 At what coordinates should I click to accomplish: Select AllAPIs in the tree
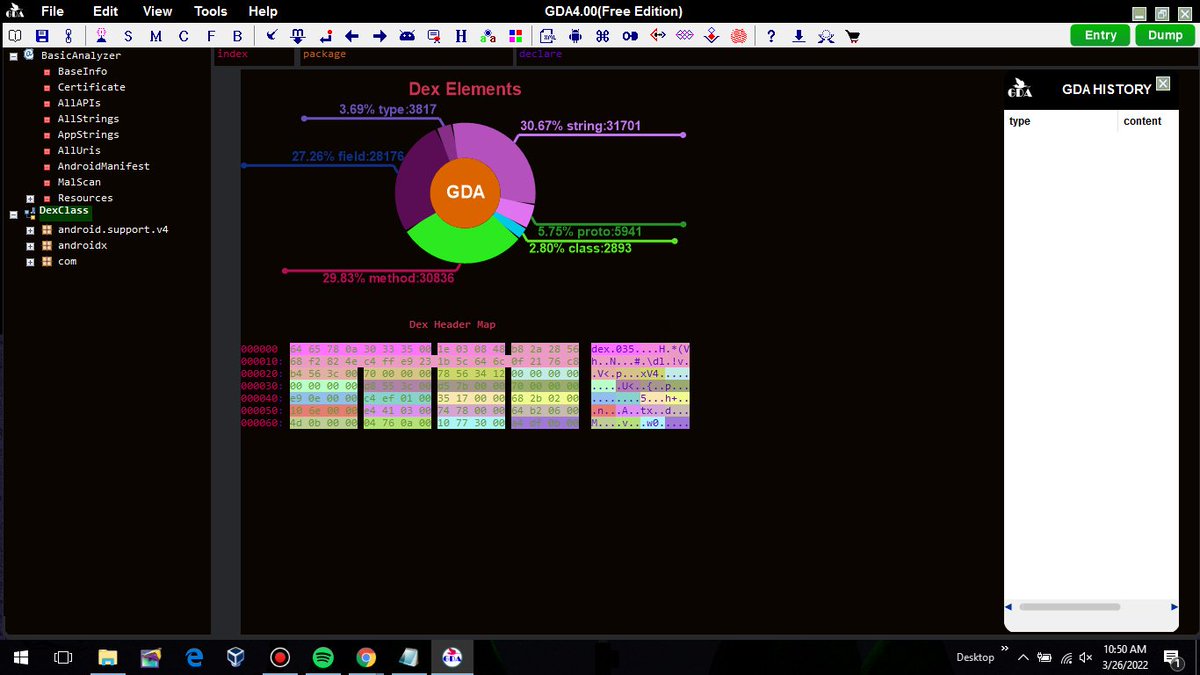pos(79,103)
